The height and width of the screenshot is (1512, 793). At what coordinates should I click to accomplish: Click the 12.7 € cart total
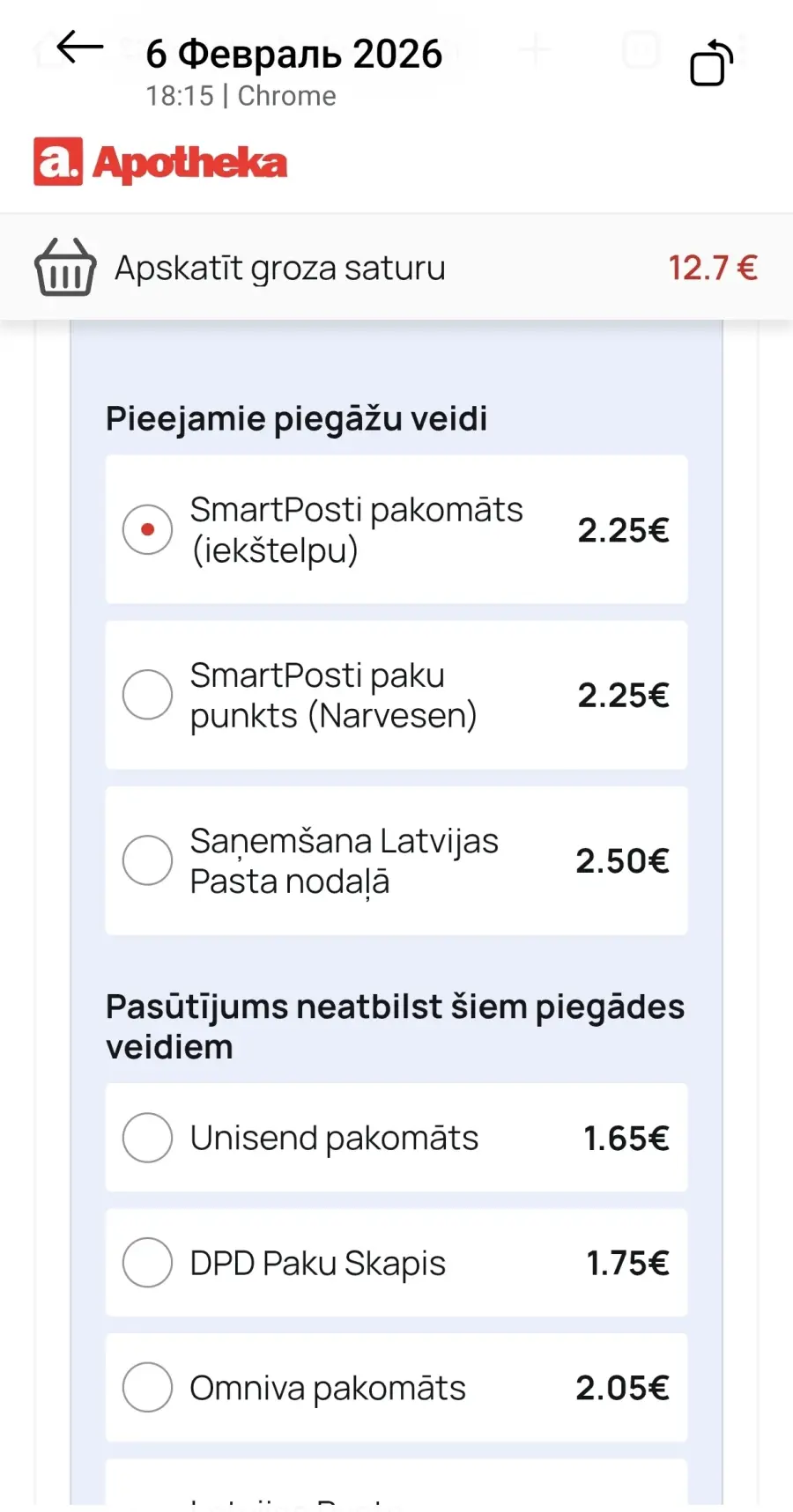click(712, 268)
